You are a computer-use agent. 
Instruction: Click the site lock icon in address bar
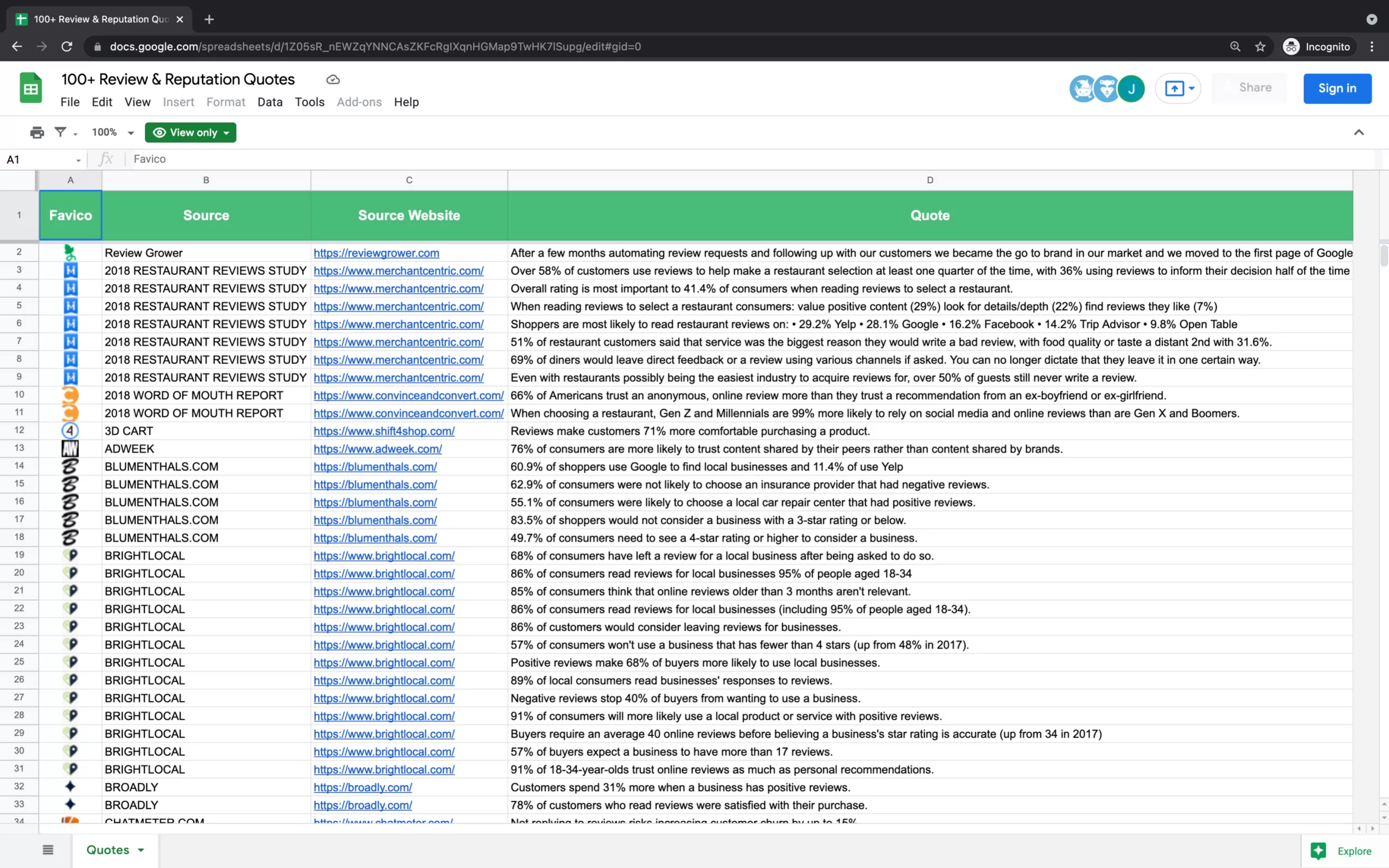(98, 47)
